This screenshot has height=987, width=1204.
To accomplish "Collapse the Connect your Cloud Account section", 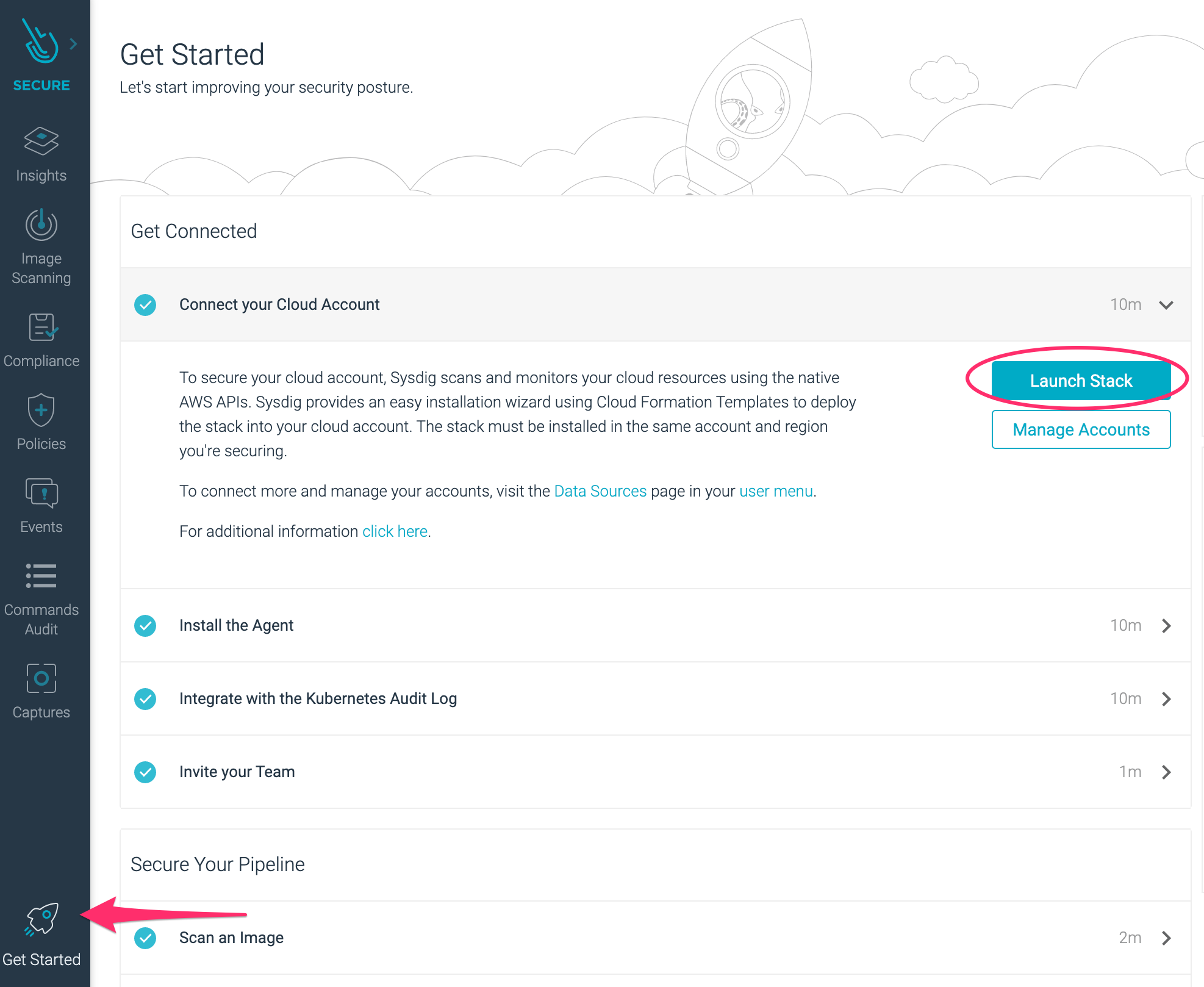I will [1166, 304].
